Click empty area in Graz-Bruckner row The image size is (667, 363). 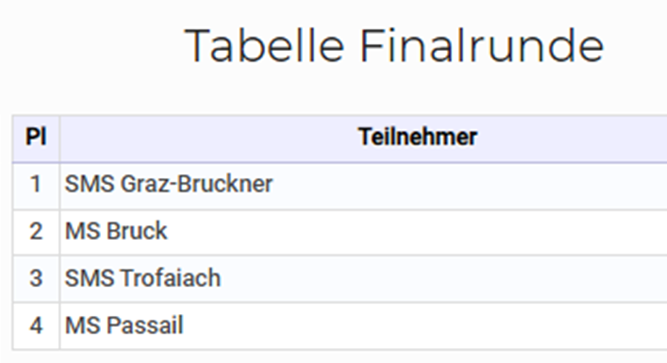[x=468, y=185]
